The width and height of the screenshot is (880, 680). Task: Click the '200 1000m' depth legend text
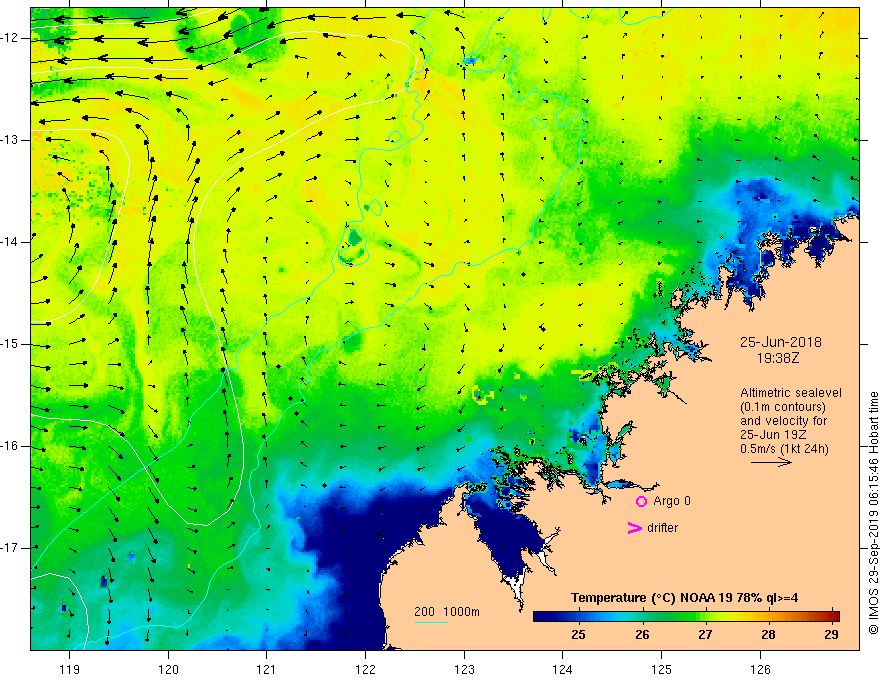447,612
